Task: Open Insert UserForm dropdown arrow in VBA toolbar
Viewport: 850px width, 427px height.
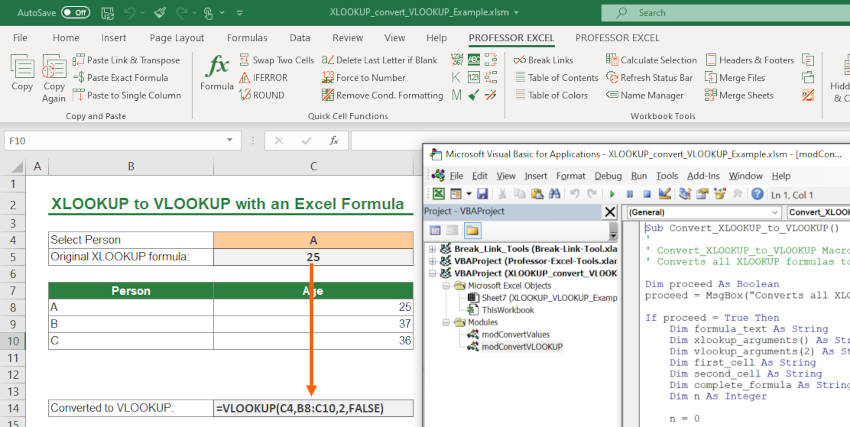Action: click(x=469, y=194)
